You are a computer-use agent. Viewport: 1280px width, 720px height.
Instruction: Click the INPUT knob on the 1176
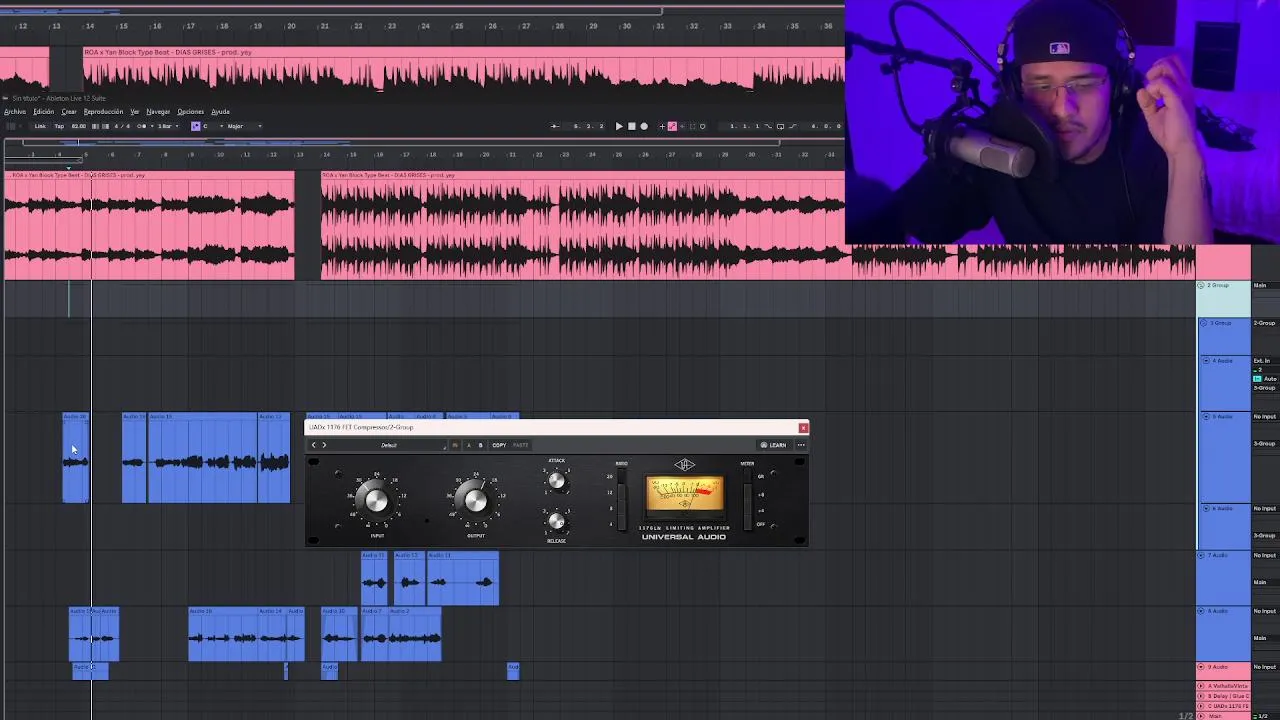(376, 500)
